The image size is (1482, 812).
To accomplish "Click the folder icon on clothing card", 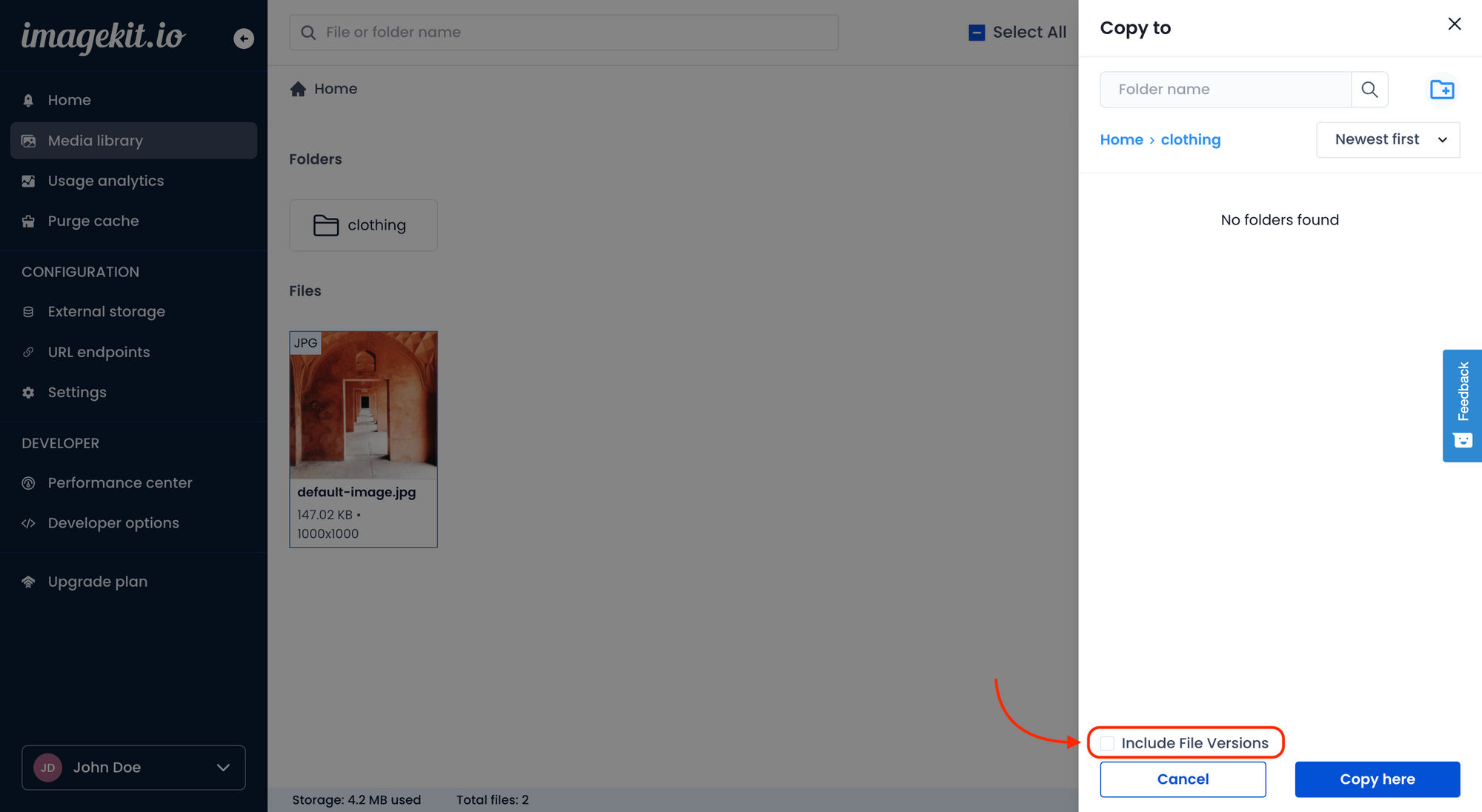I will (x=325, y=225).
